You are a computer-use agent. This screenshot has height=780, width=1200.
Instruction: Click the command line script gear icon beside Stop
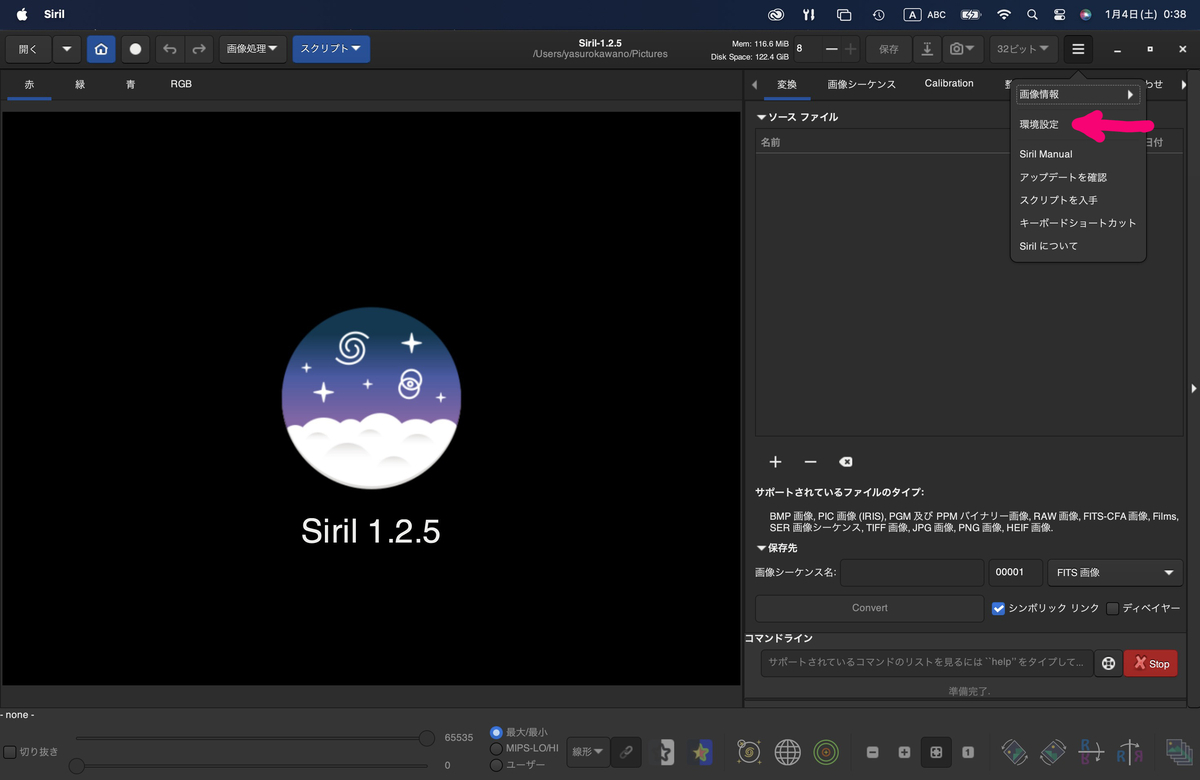(x=1108, y=663)
